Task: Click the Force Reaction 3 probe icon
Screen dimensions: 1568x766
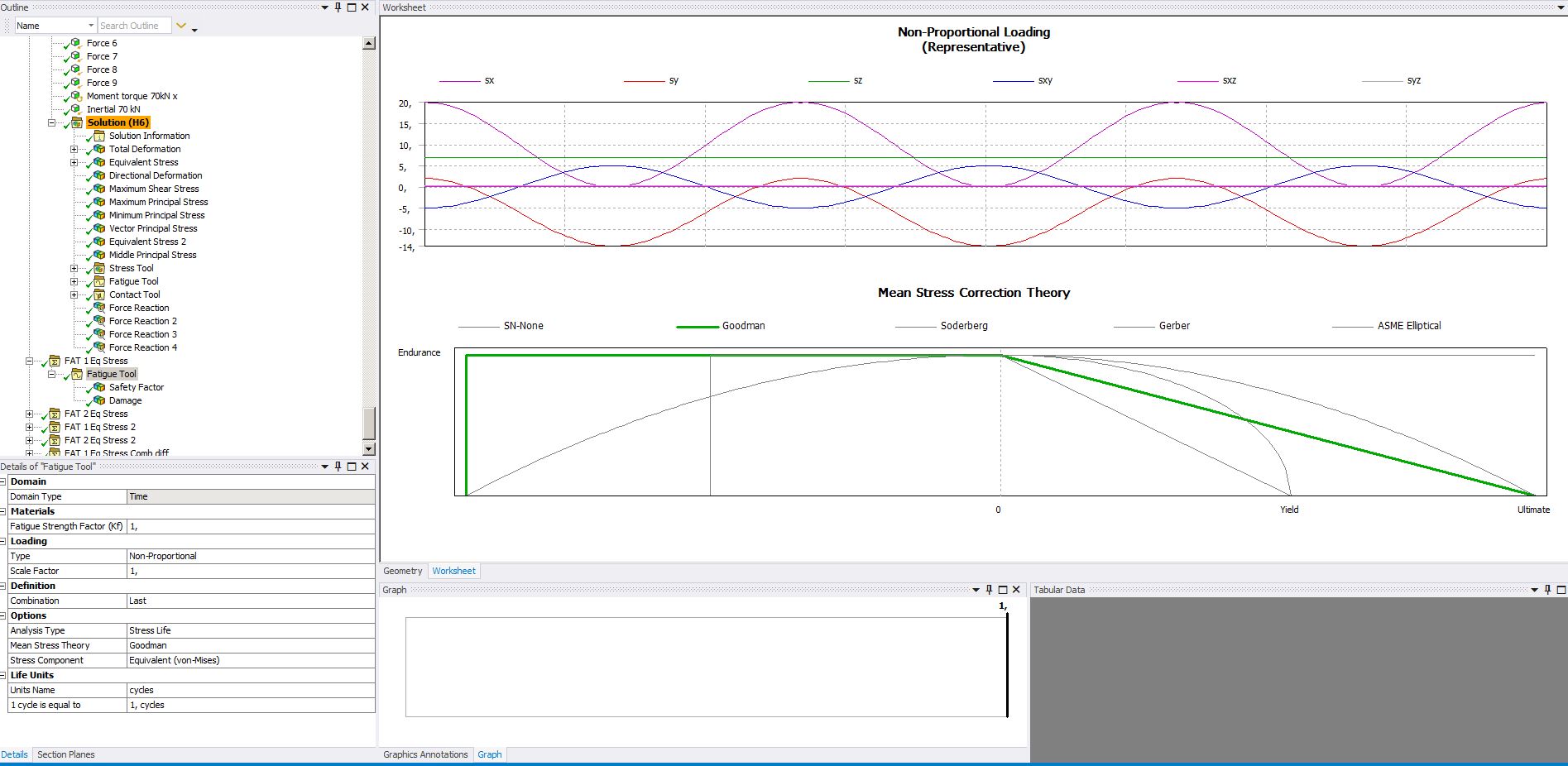Action: [x=99, y=334]
